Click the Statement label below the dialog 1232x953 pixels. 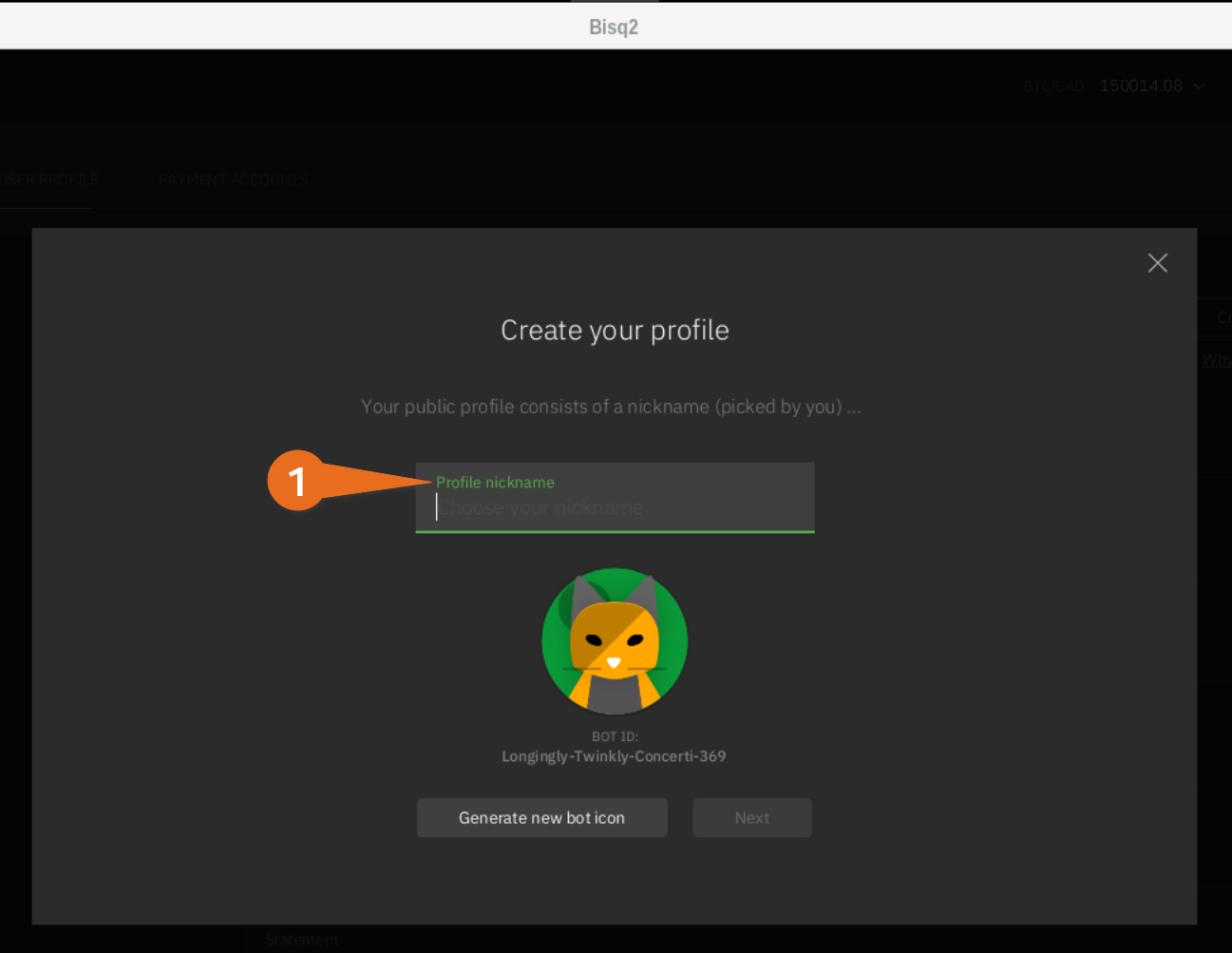pyautogui.click(x=301, y=940)
